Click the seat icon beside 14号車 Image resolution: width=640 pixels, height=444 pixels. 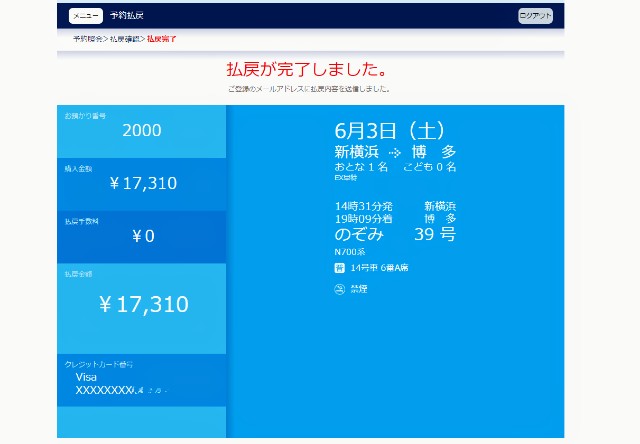[340, 268]
